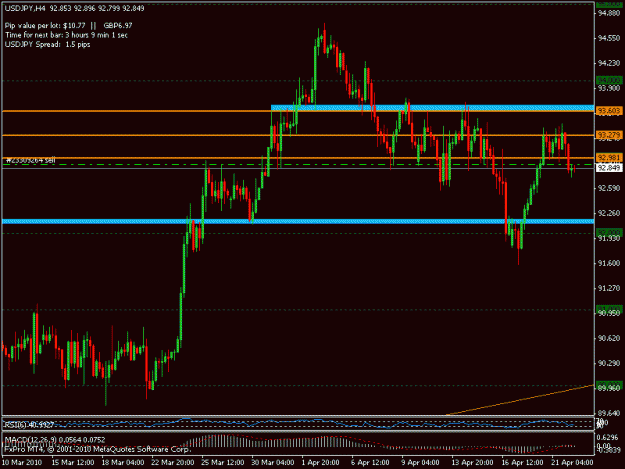Image resolution: width=625 pixels, height=469 pixels.
Task: Click the 92.260 price scale value
Action: [609, 213]
